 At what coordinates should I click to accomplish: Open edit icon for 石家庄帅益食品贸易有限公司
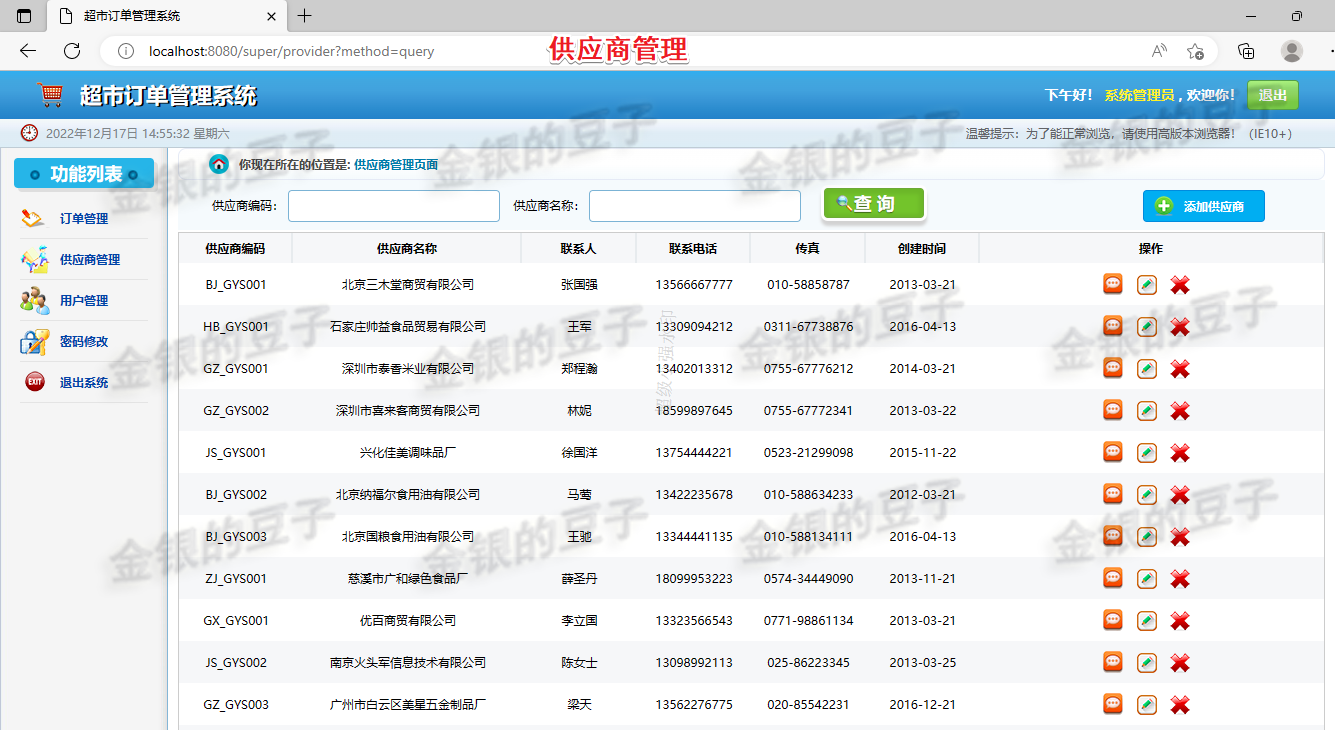1147,325
